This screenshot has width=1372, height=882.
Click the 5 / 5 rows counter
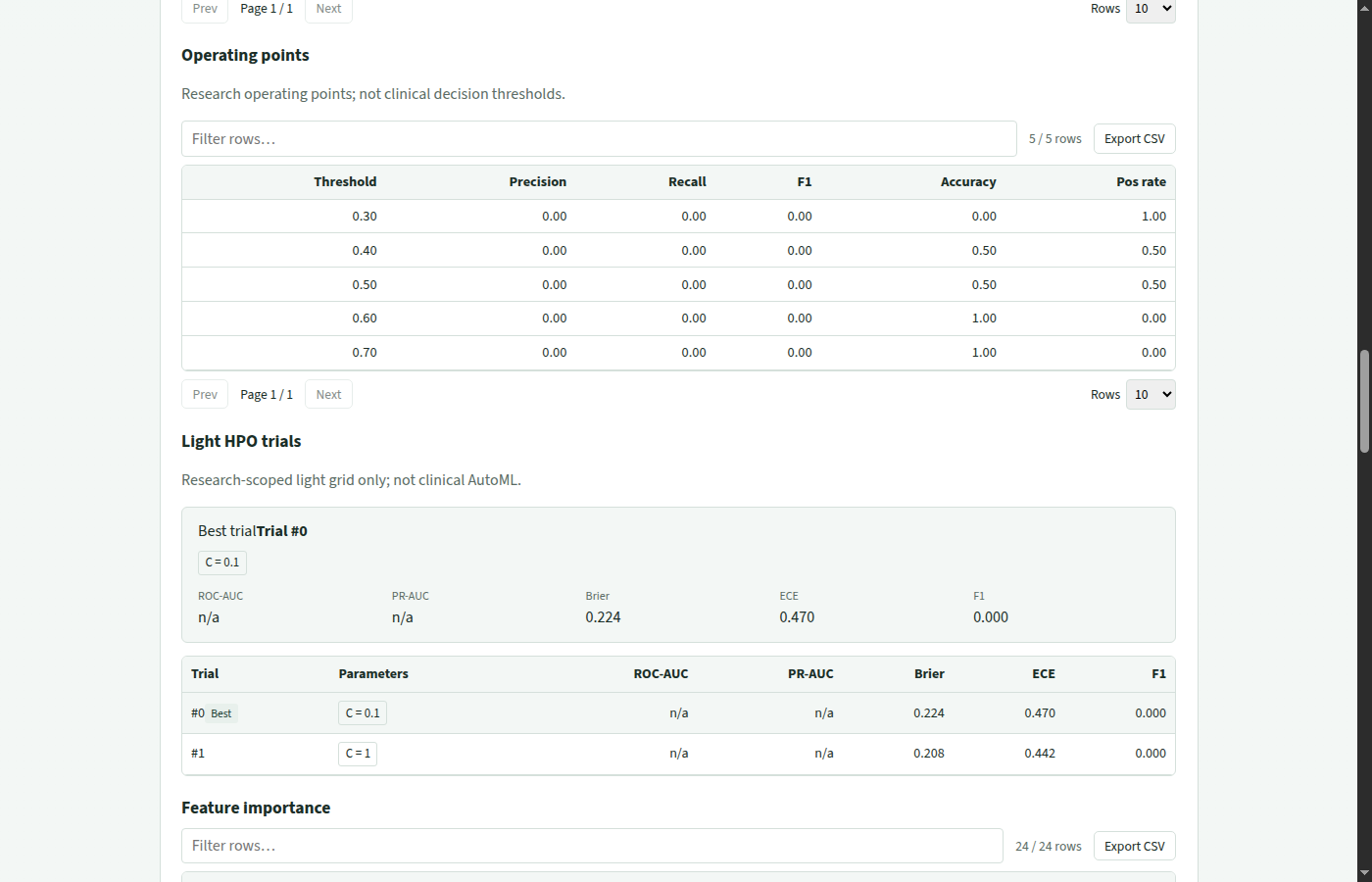[1055, 139]
